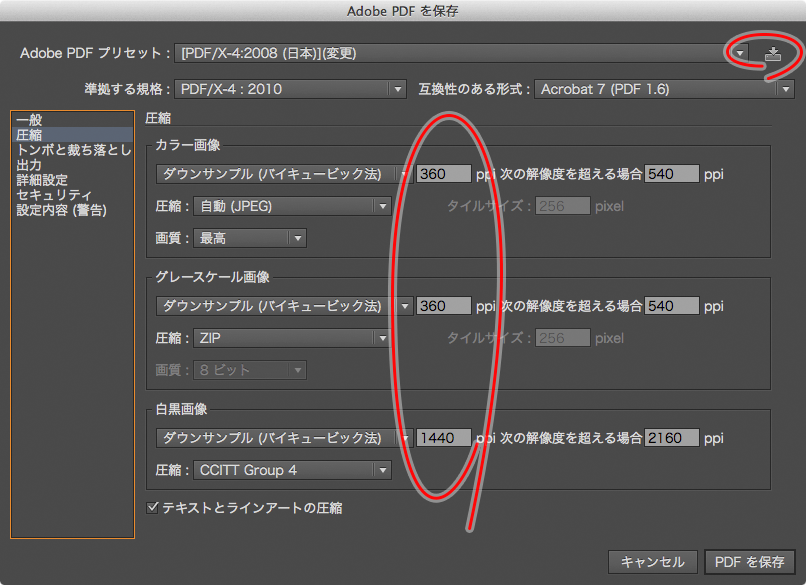Select 一般 in the category list

[29, 120]
